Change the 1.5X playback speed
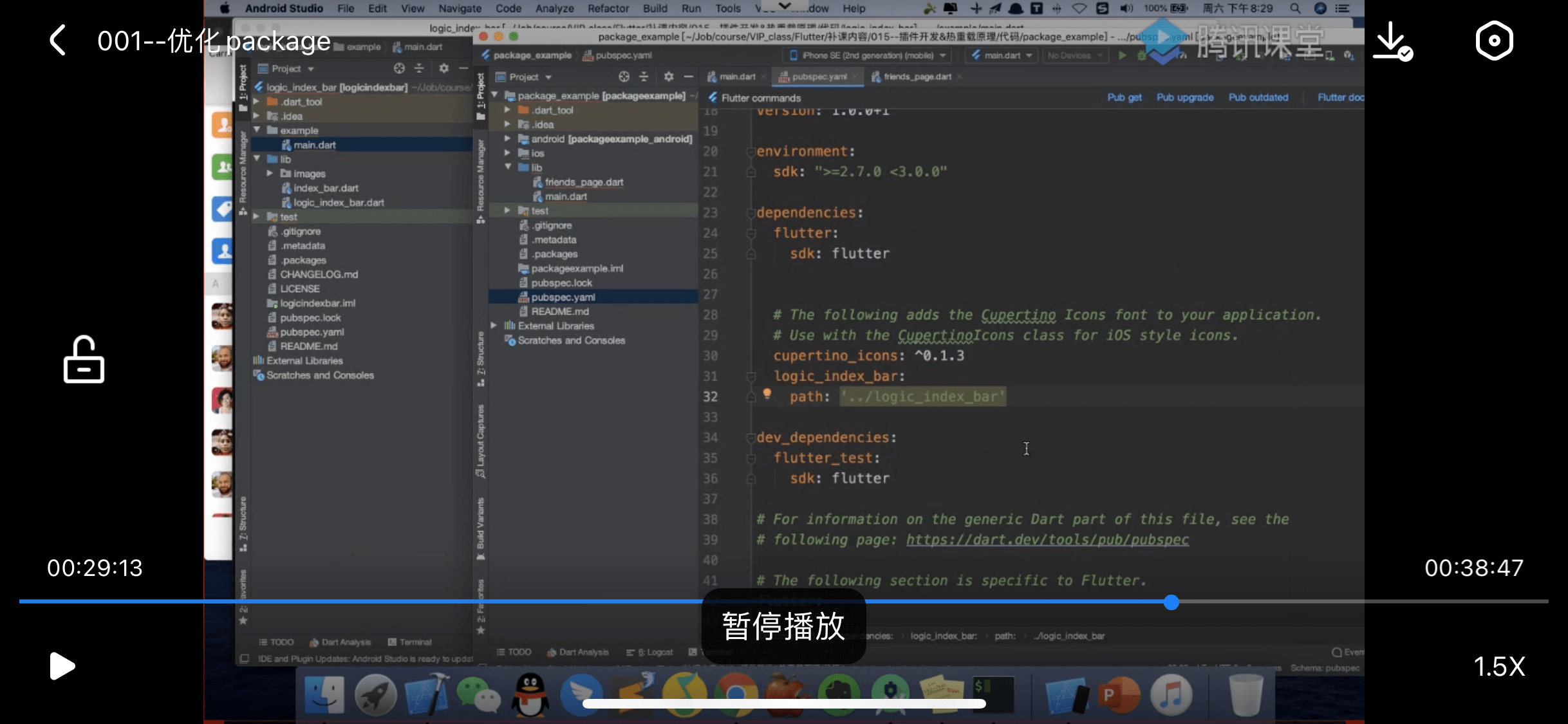The image size is (1568, 724). click(x=1499, y=667)
